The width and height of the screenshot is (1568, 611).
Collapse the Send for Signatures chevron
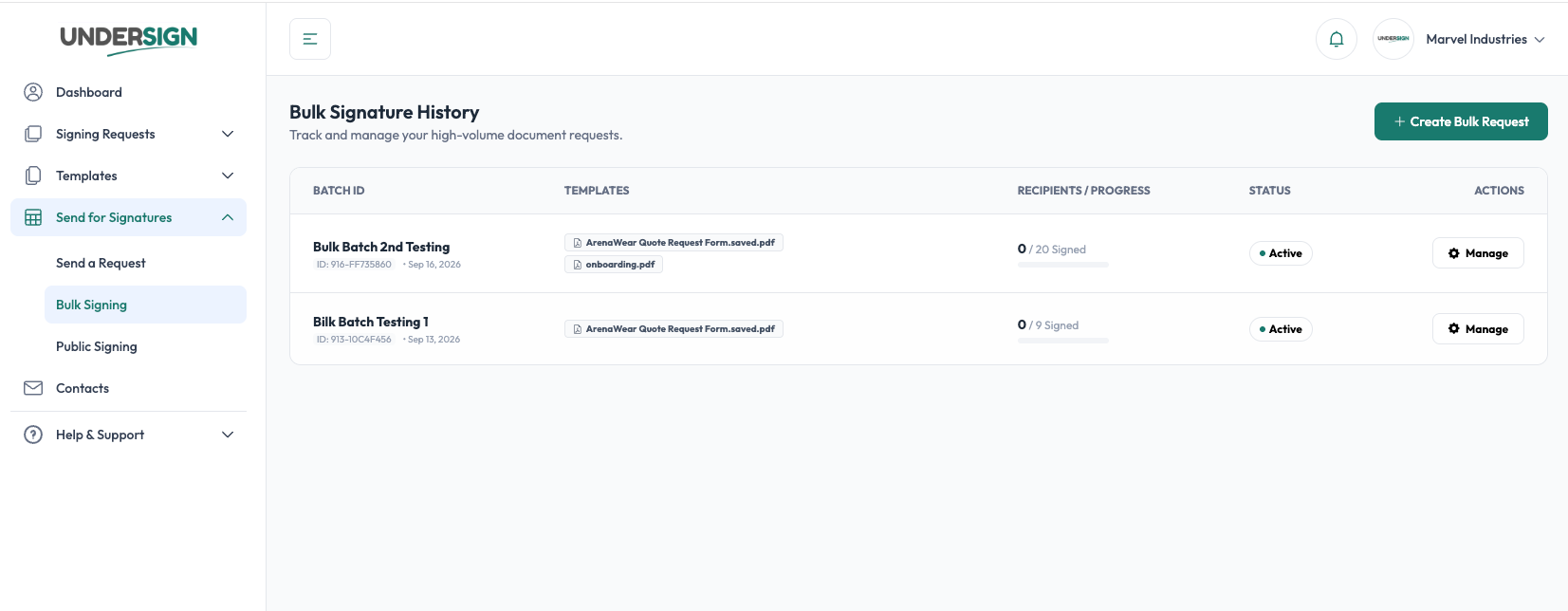coord(228,217)
